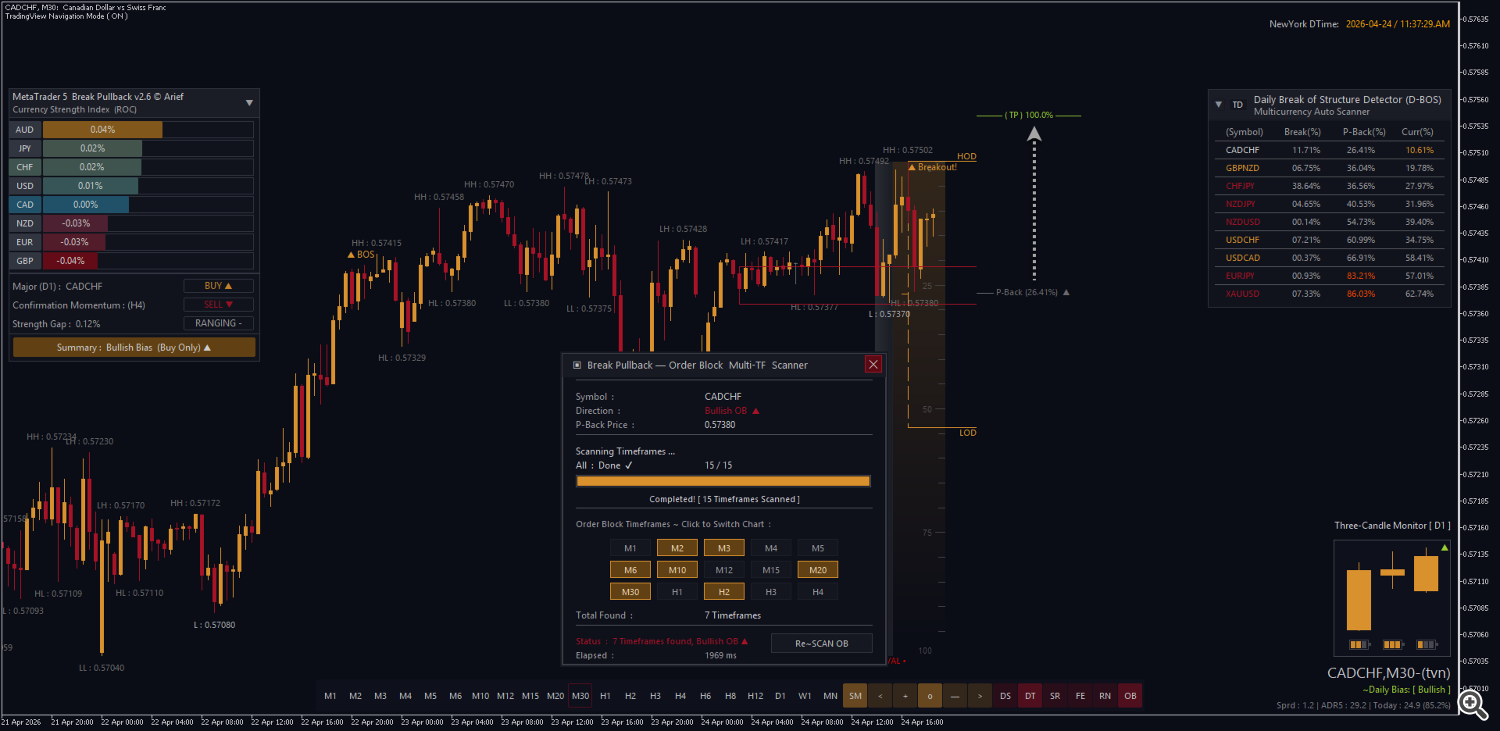Enable the SELL confirmation option
The width and height of the screenshot is (1500, 731).
pyautogui.click(x=218, y=304)
